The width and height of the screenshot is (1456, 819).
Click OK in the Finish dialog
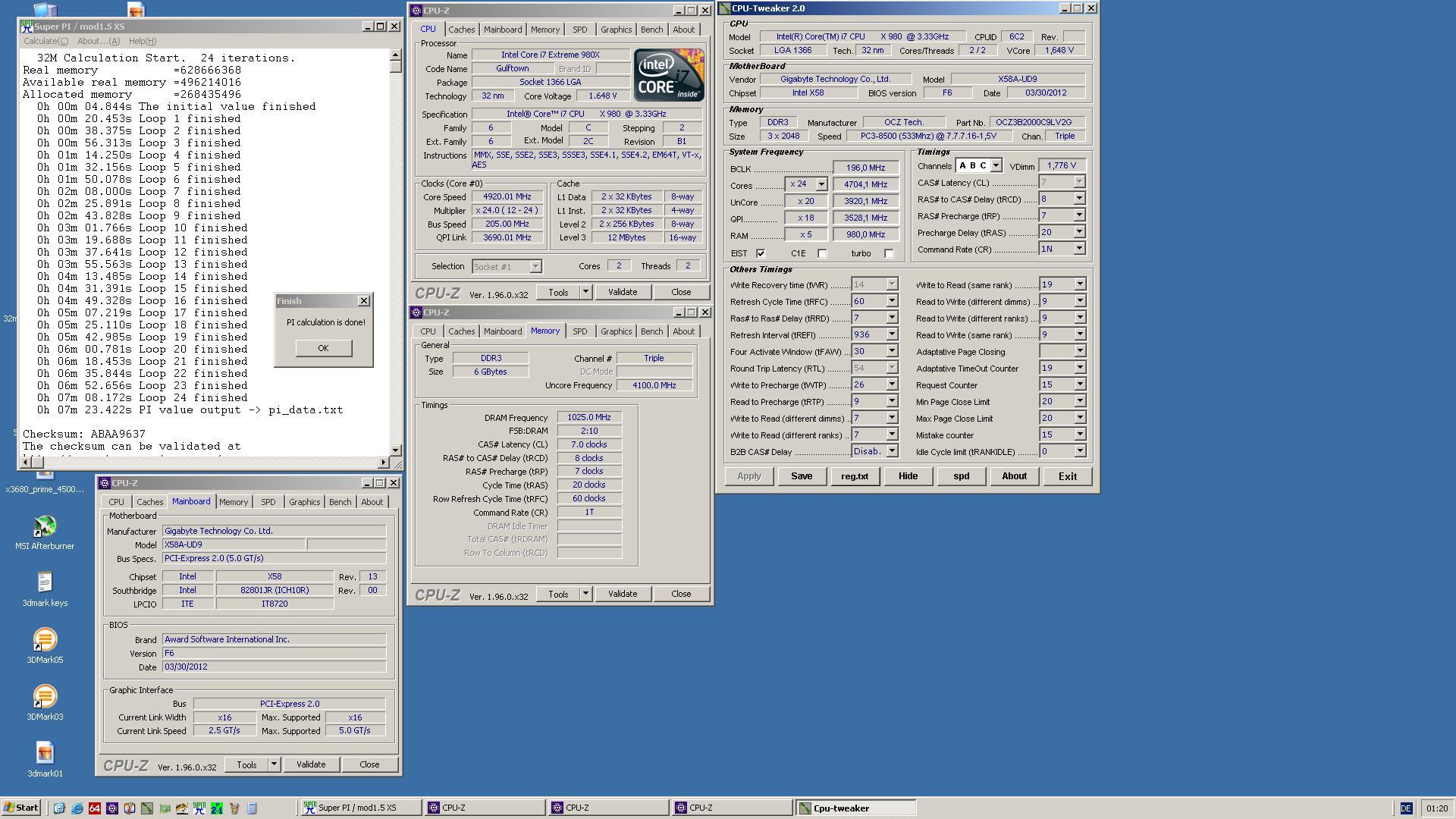tap(323, 348)
